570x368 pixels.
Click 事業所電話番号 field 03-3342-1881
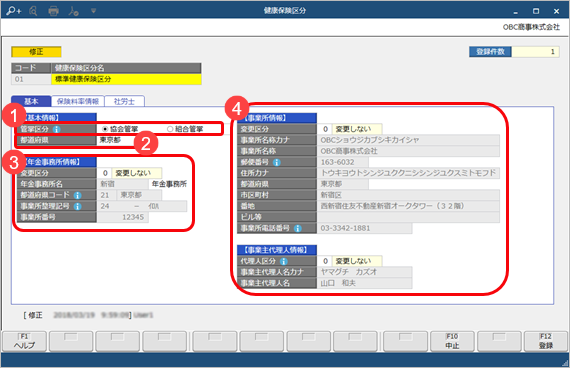[365, 228]
